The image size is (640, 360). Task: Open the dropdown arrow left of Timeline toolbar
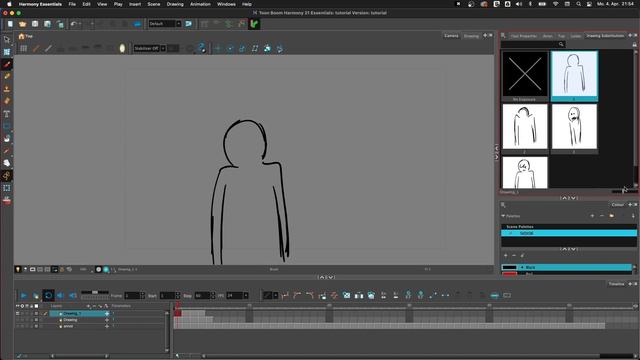[x=276, y=296]
